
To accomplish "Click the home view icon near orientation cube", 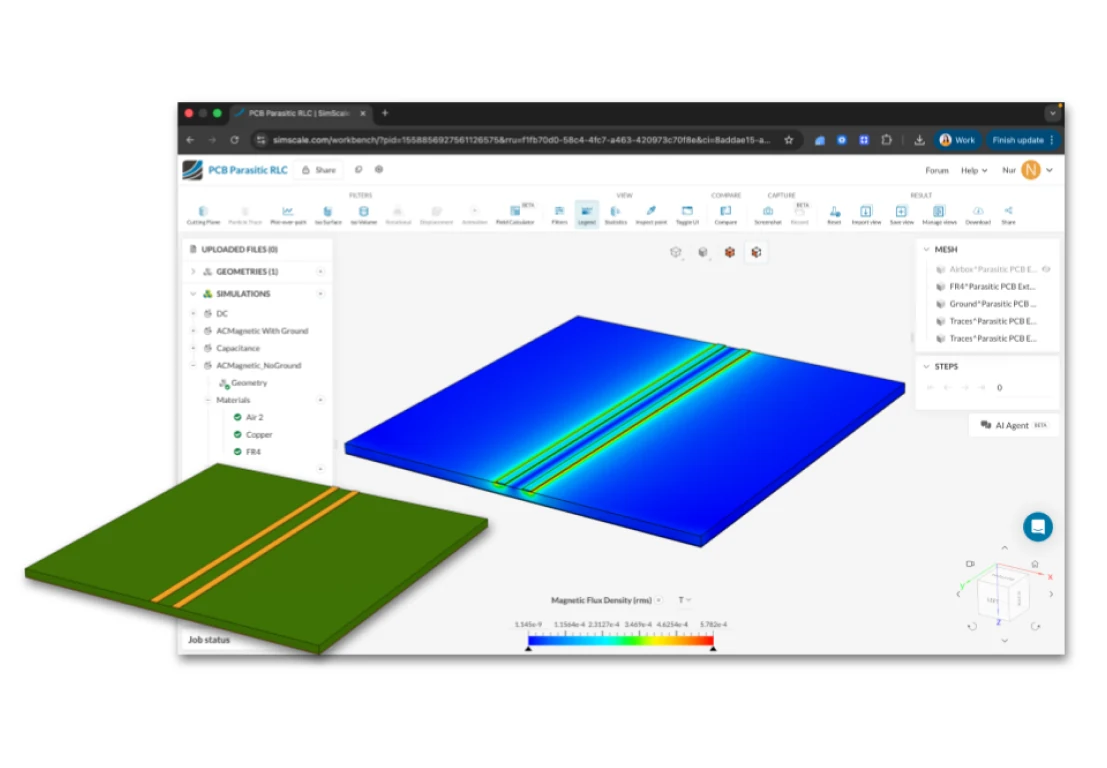I will tap(1035, 564).
